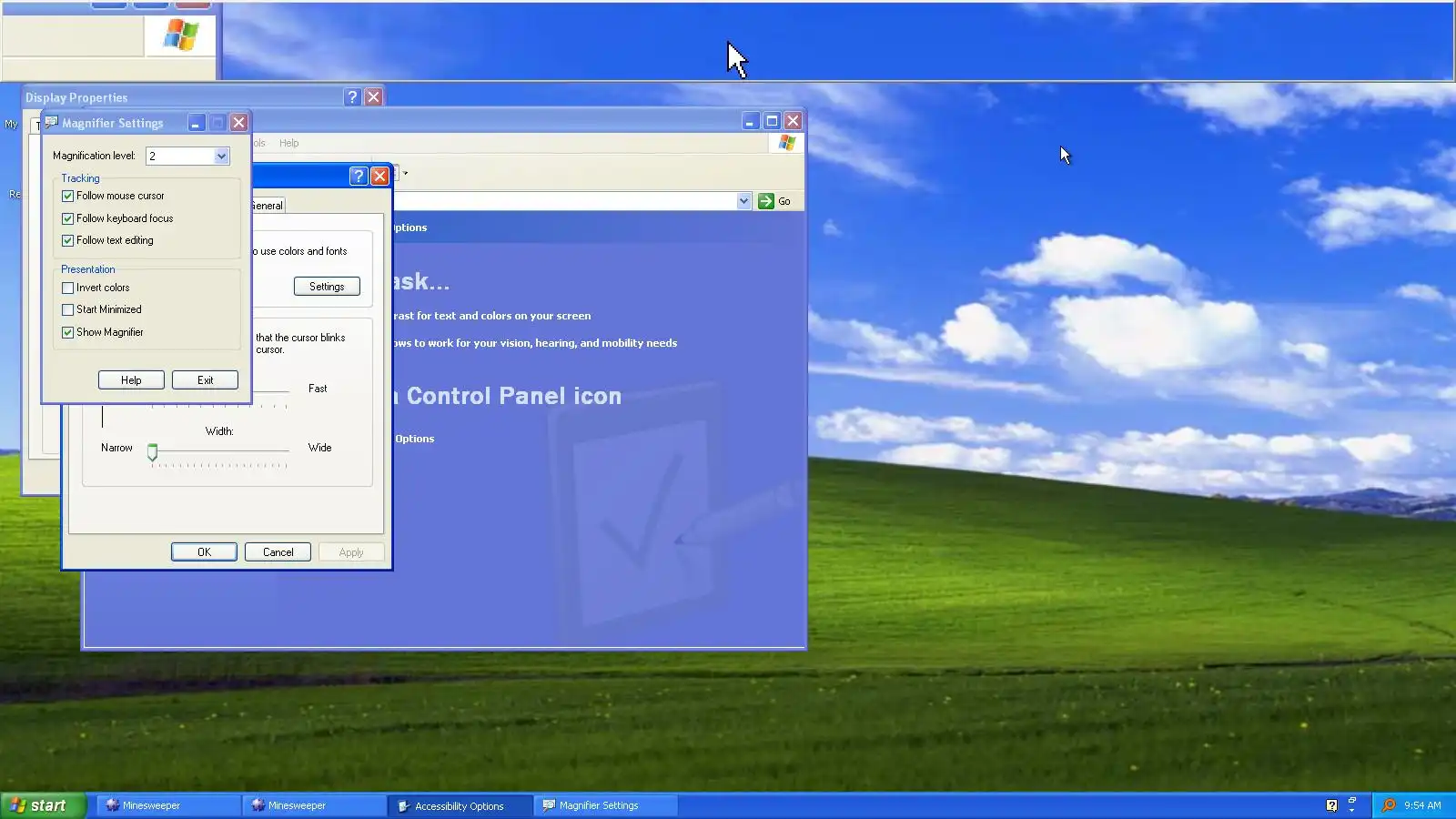Switch to the leftmost Minesweeper taskbar button
Screen dimensions: 1456x819
pyautogui.click(x=168, y=805)
